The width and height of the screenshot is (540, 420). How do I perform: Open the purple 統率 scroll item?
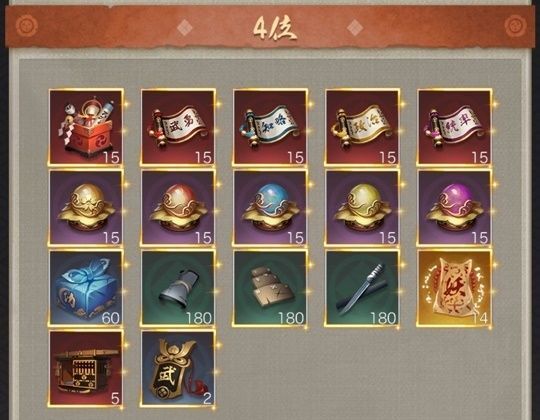[455, 127]
